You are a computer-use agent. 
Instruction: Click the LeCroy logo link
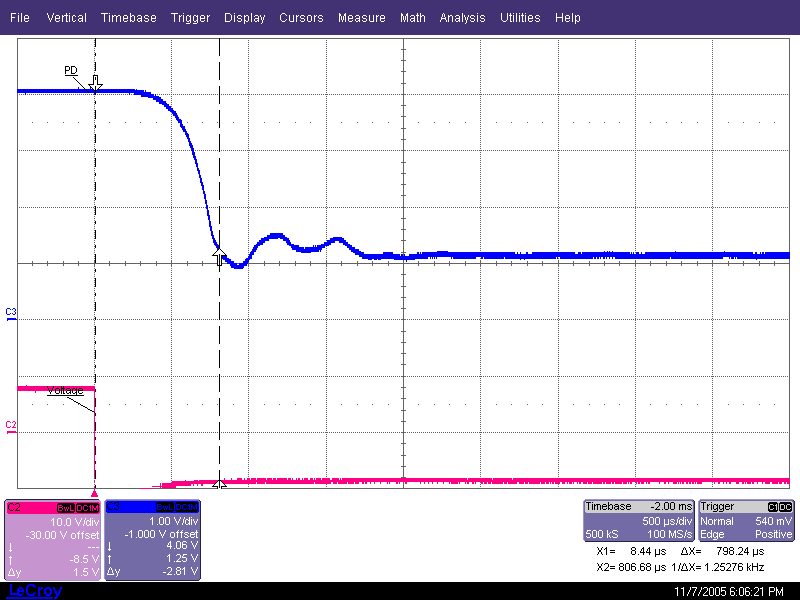(35, 591)
